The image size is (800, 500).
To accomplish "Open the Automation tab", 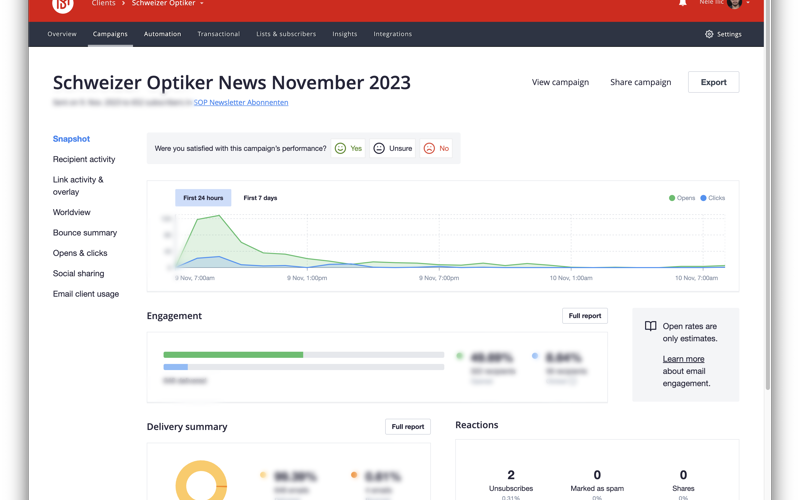I will pyautogui.click(x=162, y=34).
